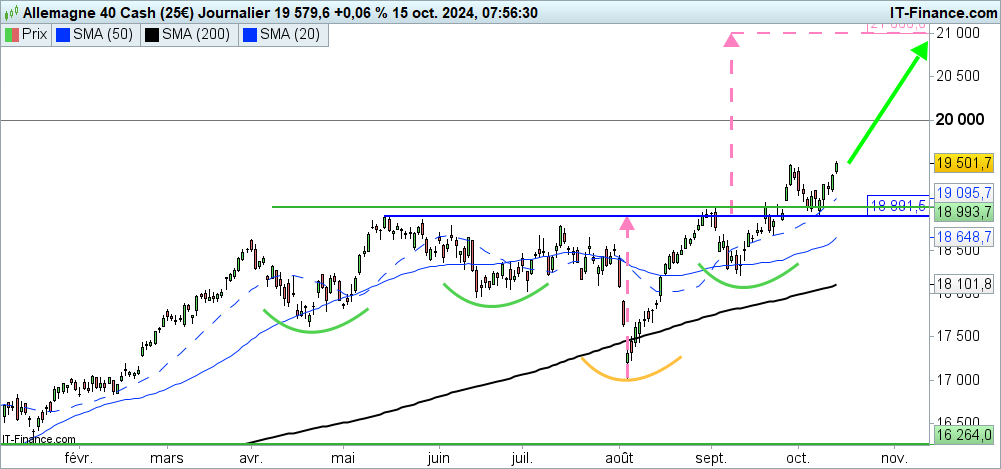Image resolution: width=1001 pixels, height=469 pixels.
Task: Click the 18 648,7 SMA value label
Action: [x=962, y=236]
